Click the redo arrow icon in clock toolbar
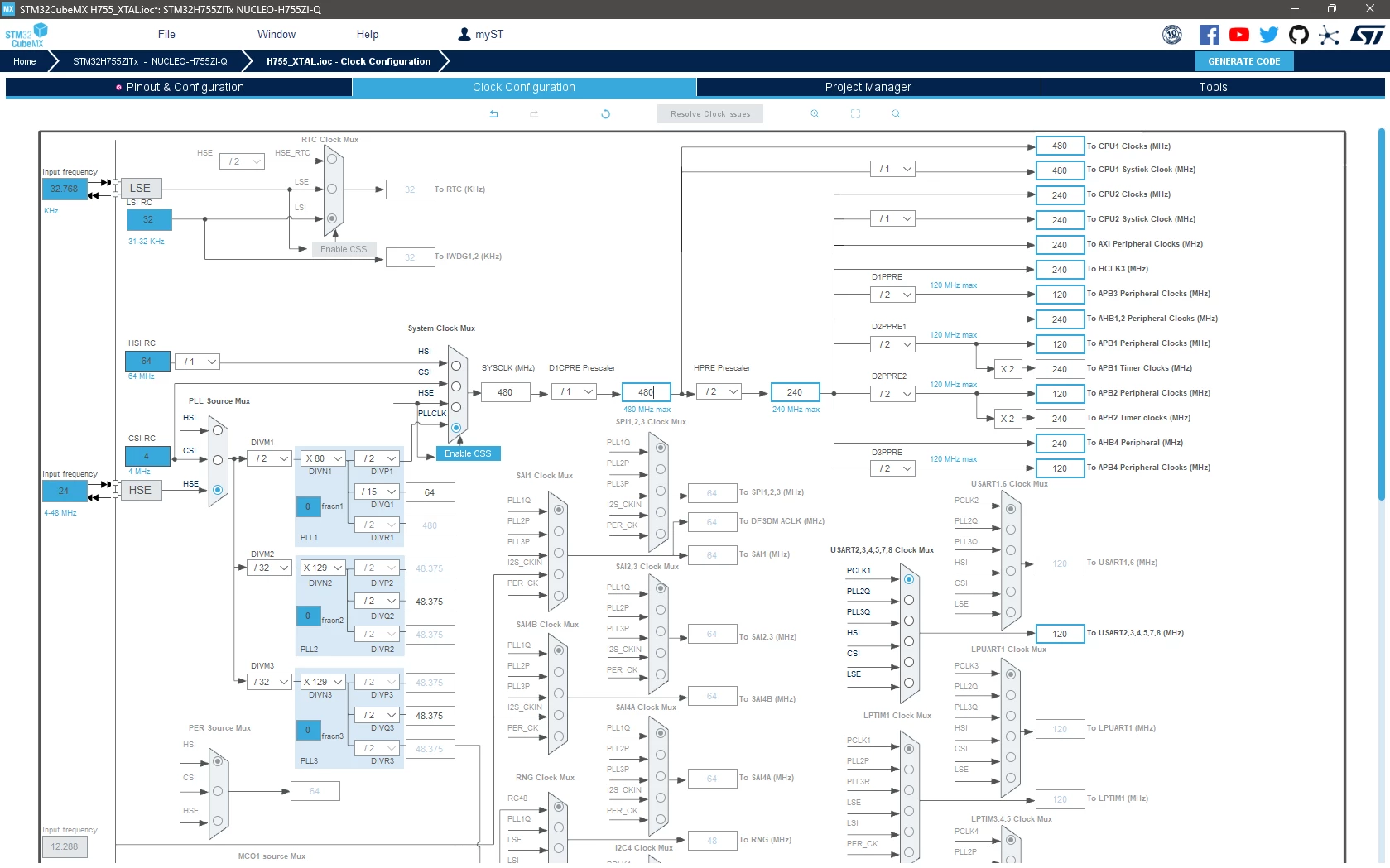Screen dimensions: 1390x868 (534, 114)
